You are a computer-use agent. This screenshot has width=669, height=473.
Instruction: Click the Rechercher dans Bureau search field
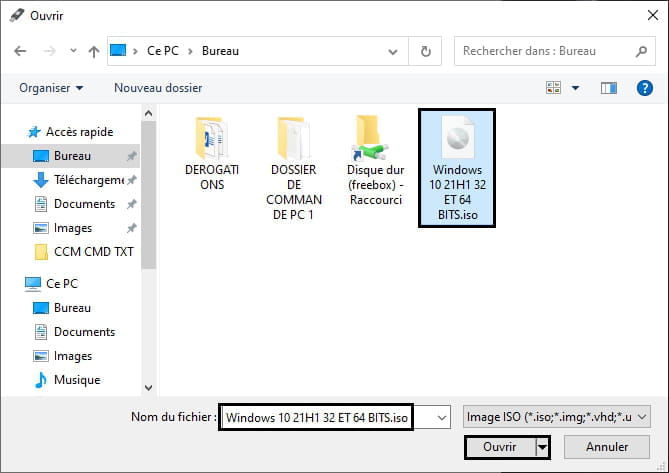(555, 51)
